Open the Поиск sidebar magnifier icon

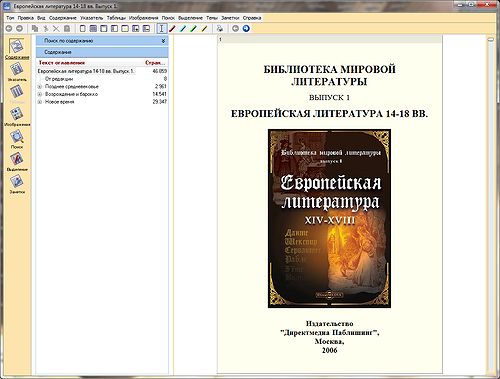(16, 137)
